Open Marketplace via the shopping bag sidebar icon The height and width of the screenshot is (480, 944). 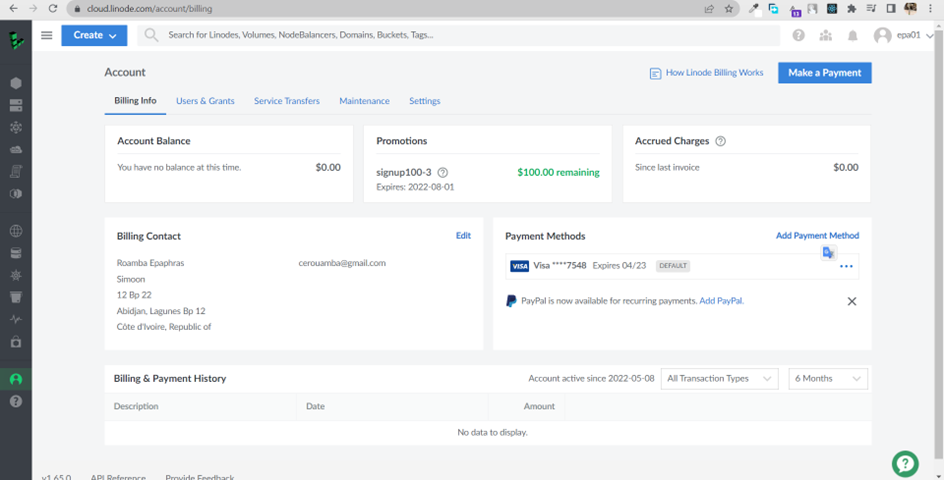point(16,341)
